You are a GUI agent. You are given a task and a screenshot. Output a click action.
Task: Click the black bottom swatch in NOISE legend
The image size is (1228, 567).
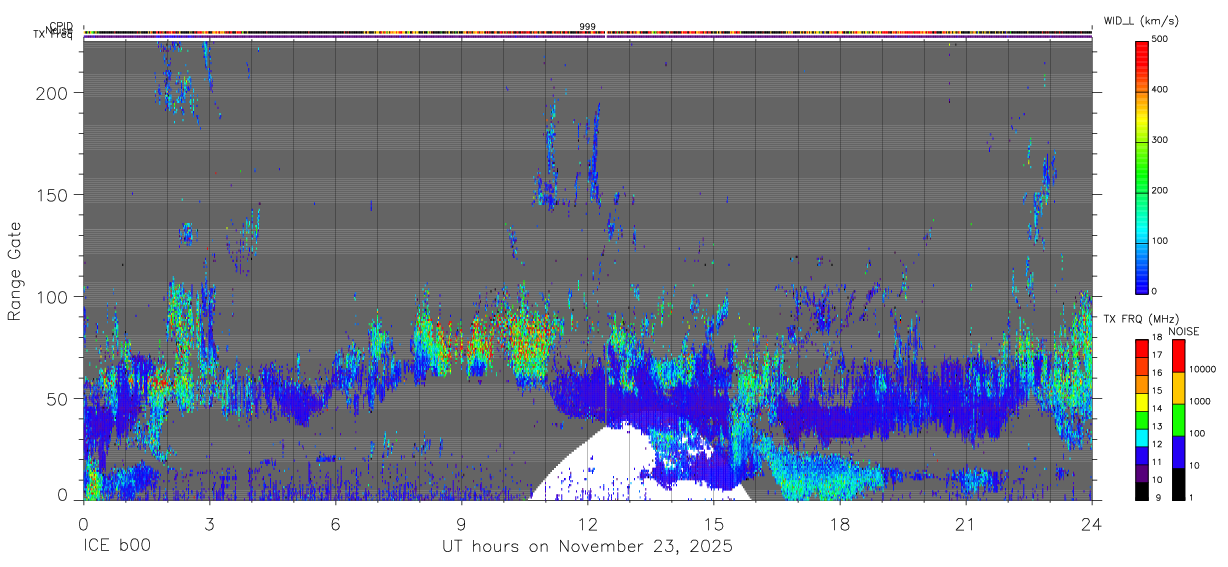tap(1178, 484)
